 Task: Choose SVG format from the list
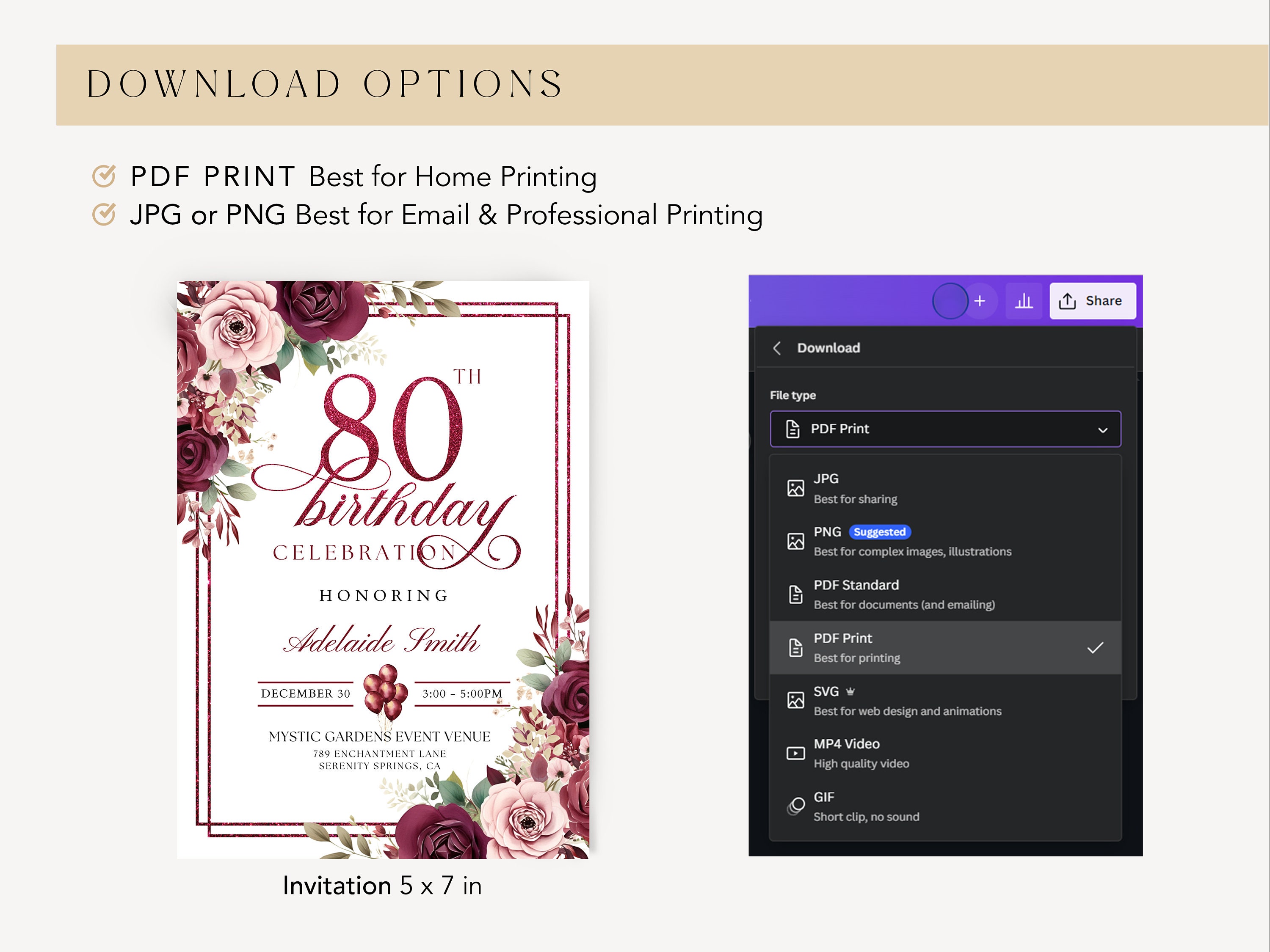coord(919,700)
